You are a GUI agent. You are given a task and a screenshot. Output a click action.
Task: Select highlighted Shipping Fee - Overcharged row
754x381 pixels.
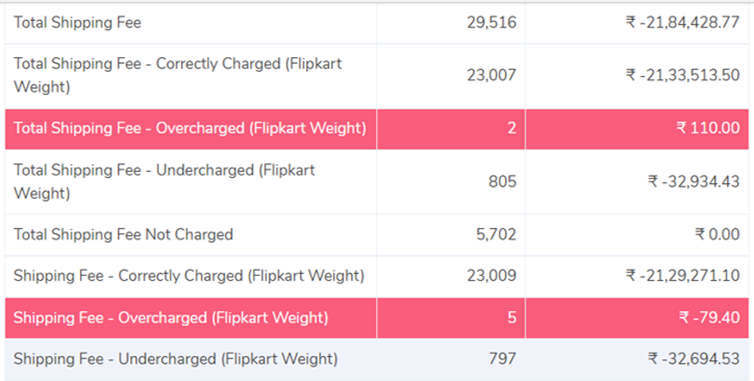point(377,318)
